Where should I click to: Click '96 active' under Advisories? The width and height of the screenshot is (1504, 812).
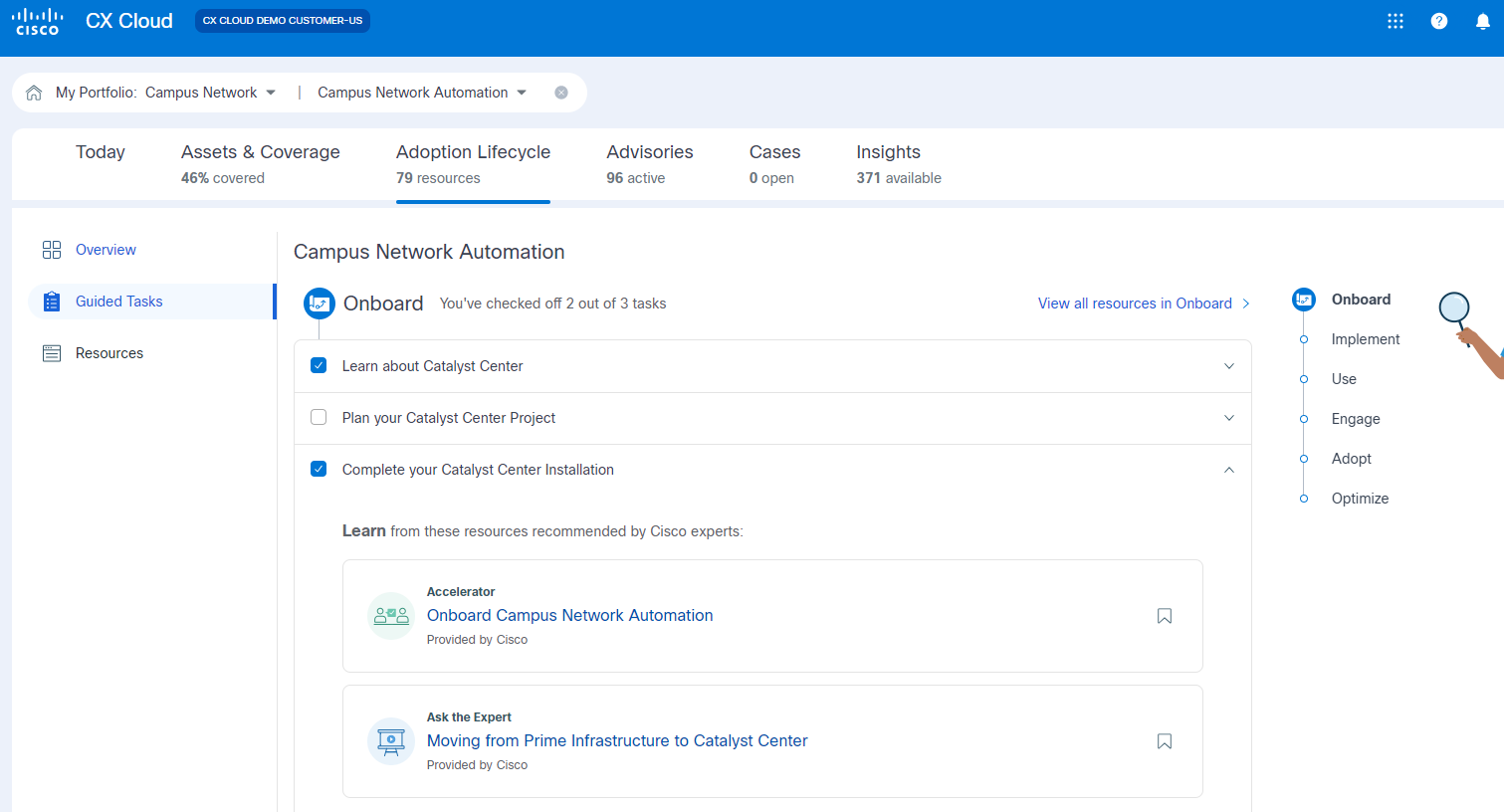[x=636, y=178]
